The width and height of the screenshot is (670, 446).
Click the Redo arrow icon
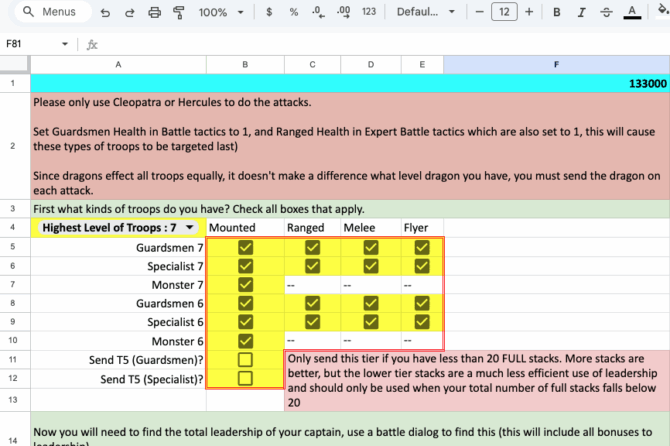129,12
